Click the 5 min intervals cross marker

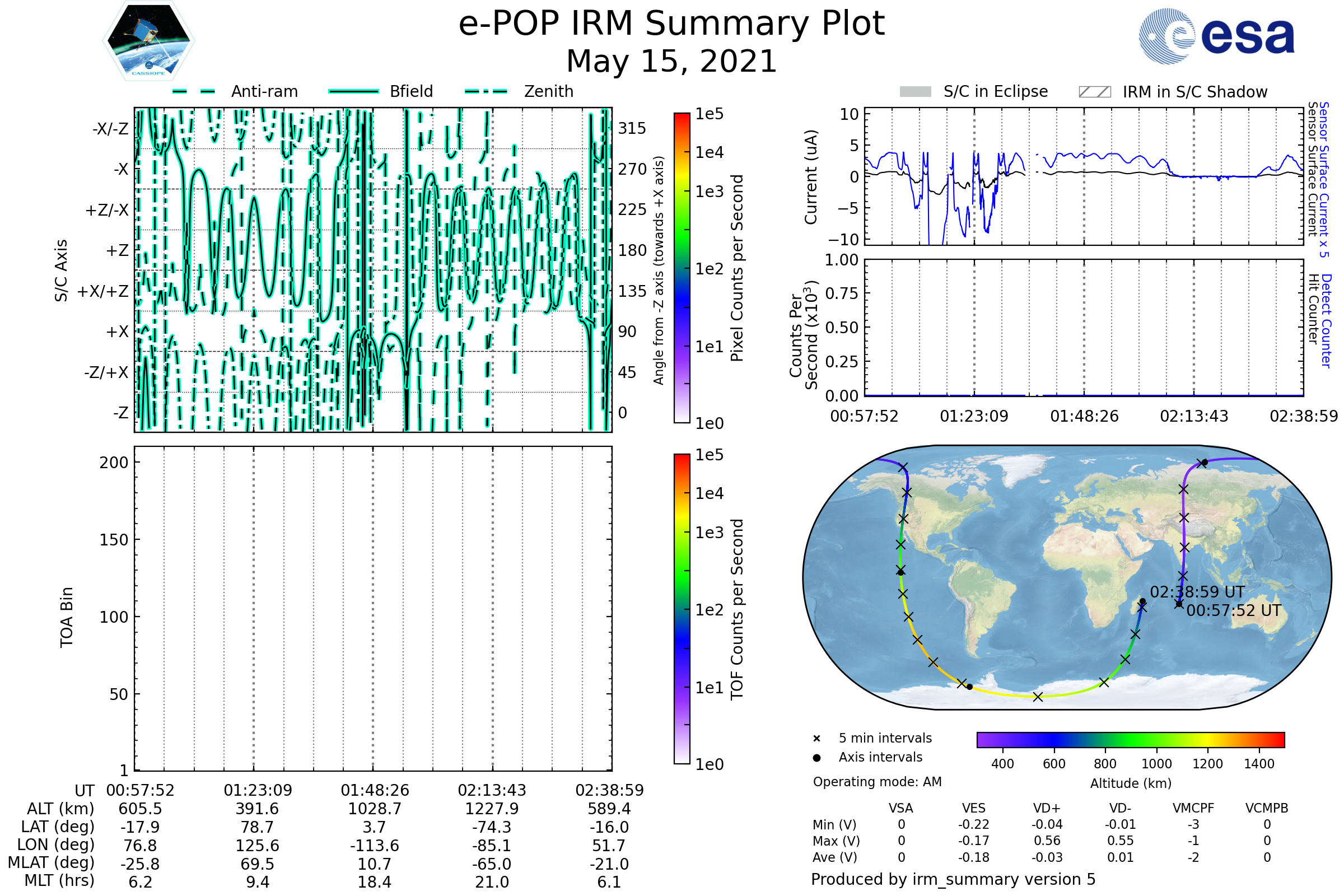(x=816, y=739)
